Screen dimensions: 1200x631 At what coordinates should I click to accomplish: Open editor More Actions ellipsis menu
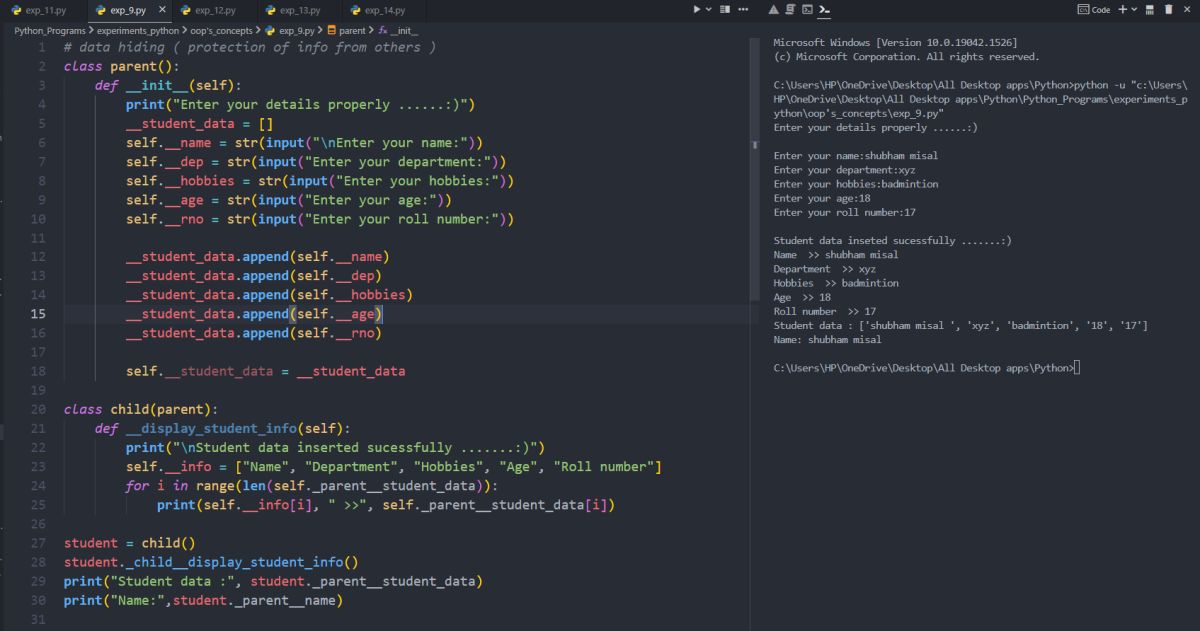click(743, 9)
